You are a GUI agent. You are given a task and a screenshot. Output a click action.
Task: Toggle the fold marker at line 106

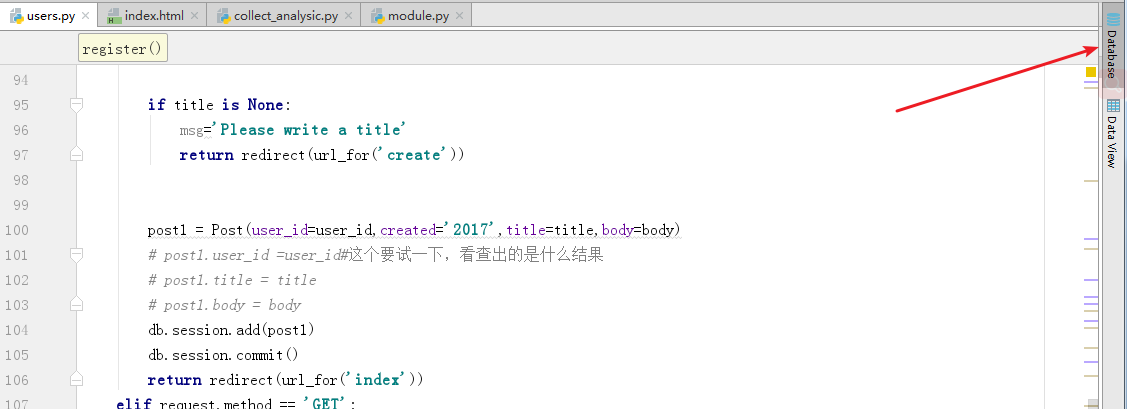pos(76,379)
